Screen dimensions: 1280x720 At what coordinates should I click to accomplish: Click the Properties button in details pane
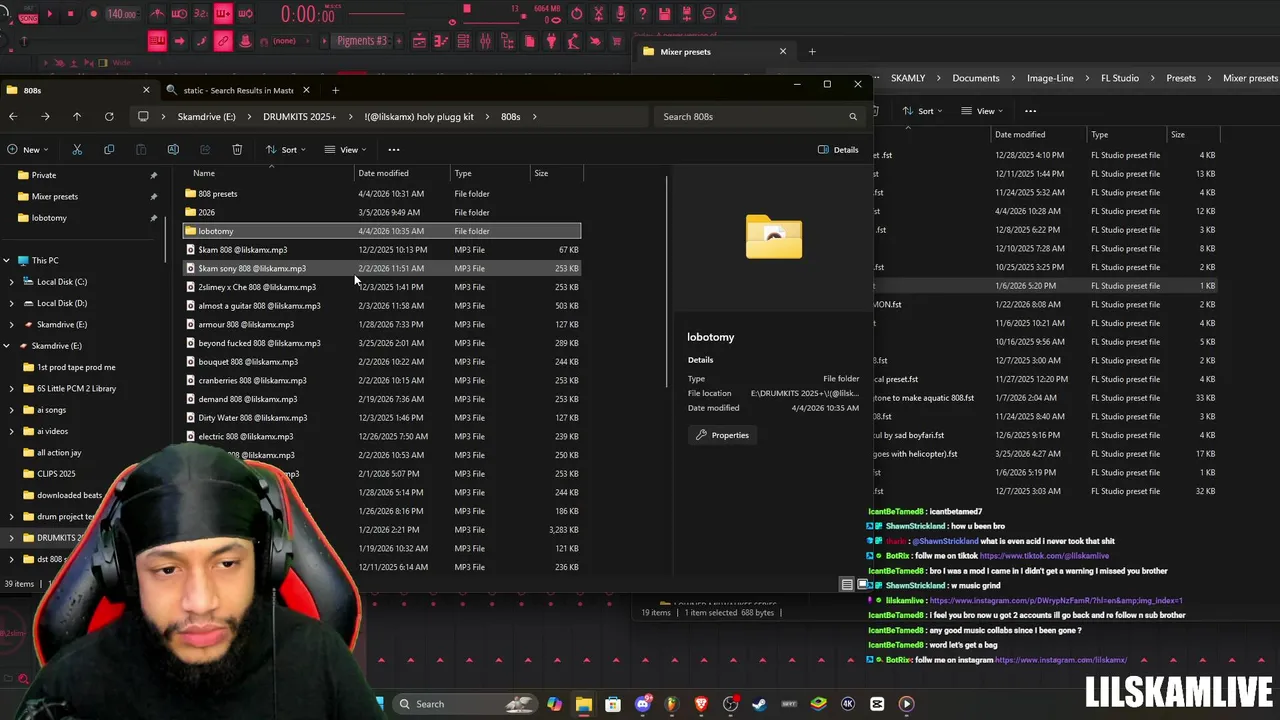722,435
